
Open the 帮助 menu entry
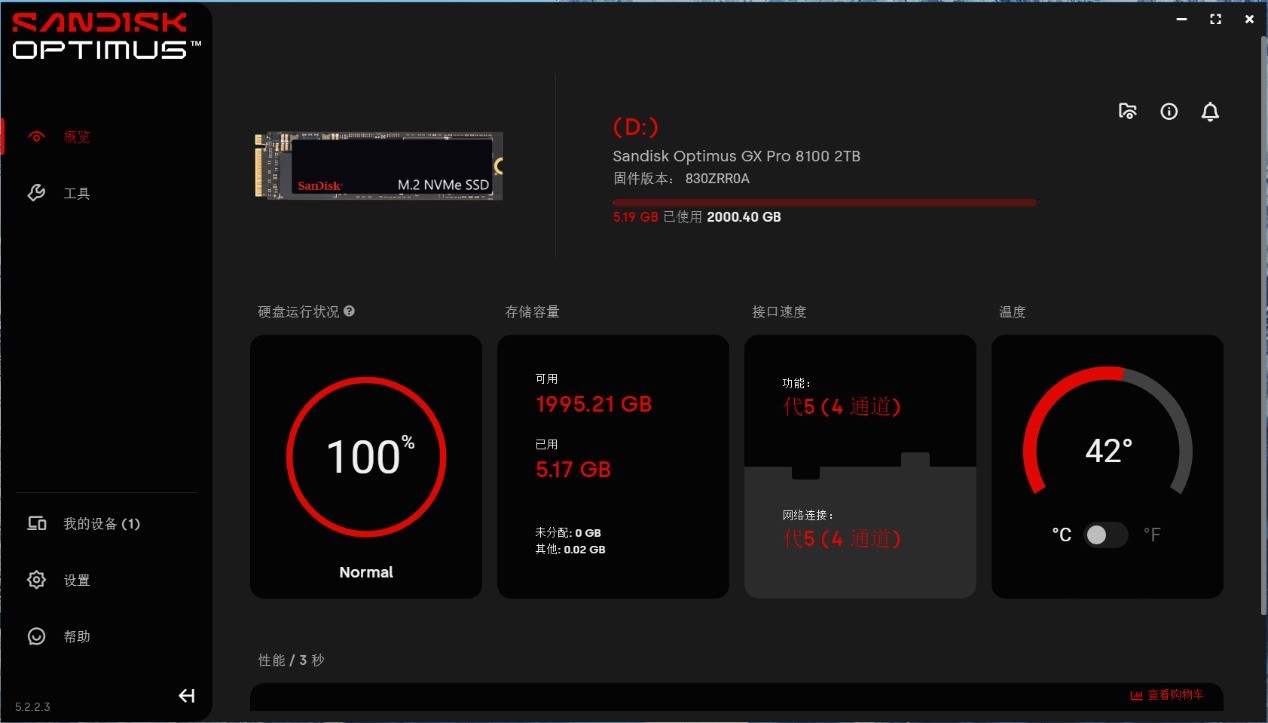coord(77,636)
